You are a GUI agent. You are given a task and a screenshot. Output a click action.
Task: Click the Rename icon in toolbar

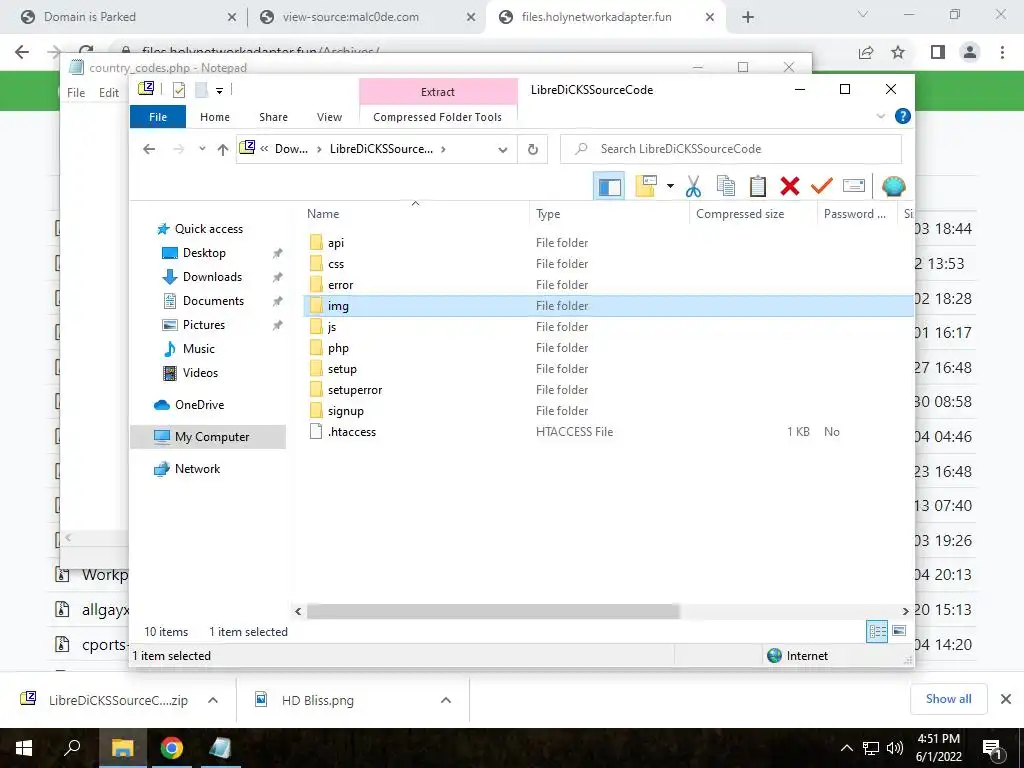(854, 186)
